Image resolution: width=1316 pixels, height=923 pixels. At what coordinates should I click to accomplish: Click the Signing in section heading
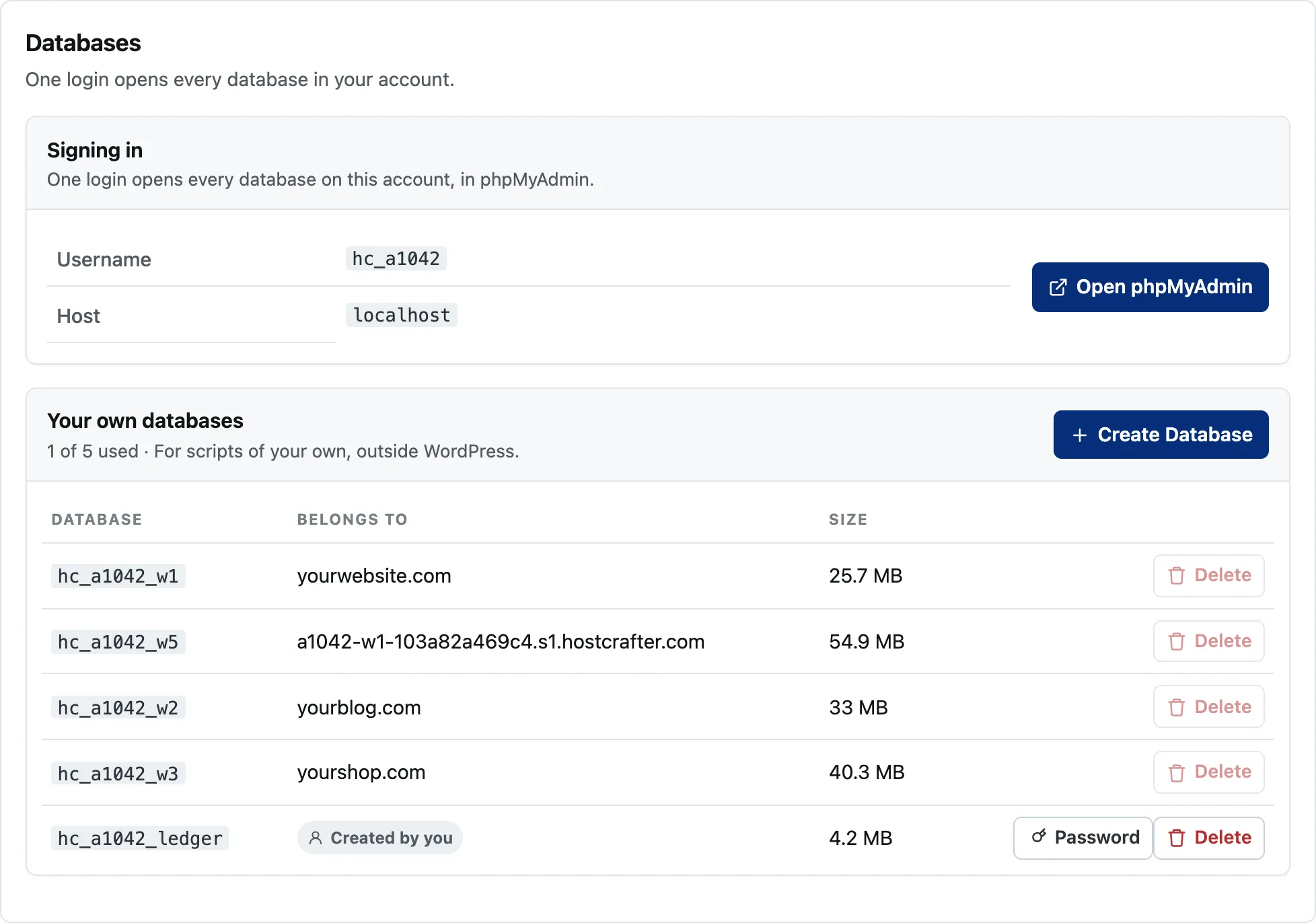click(95, 150)
